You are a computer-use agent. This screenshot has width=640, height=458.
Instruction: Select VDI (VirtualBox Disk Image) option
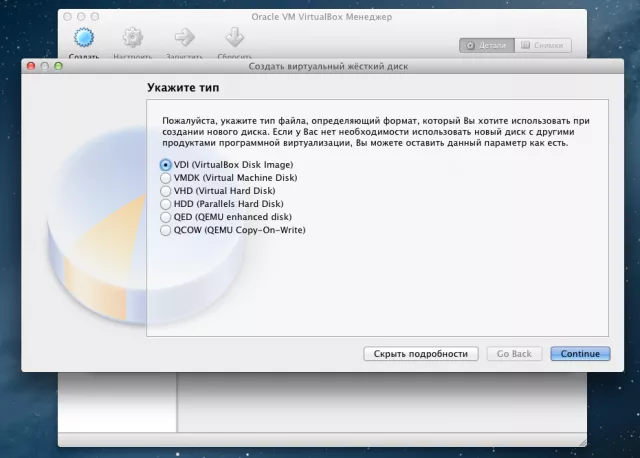point(166,164)
